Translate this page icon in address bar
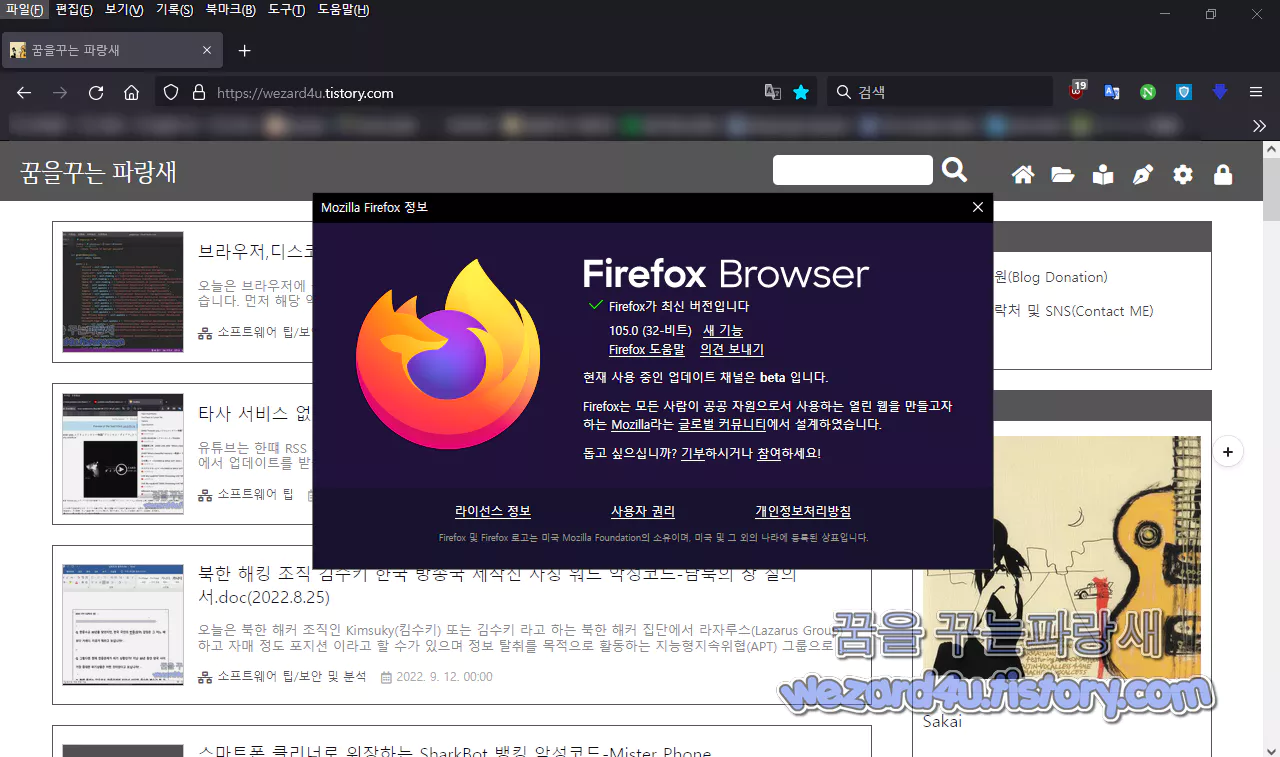This screenshot has width=1280, height=757. (x=773, y=92)
